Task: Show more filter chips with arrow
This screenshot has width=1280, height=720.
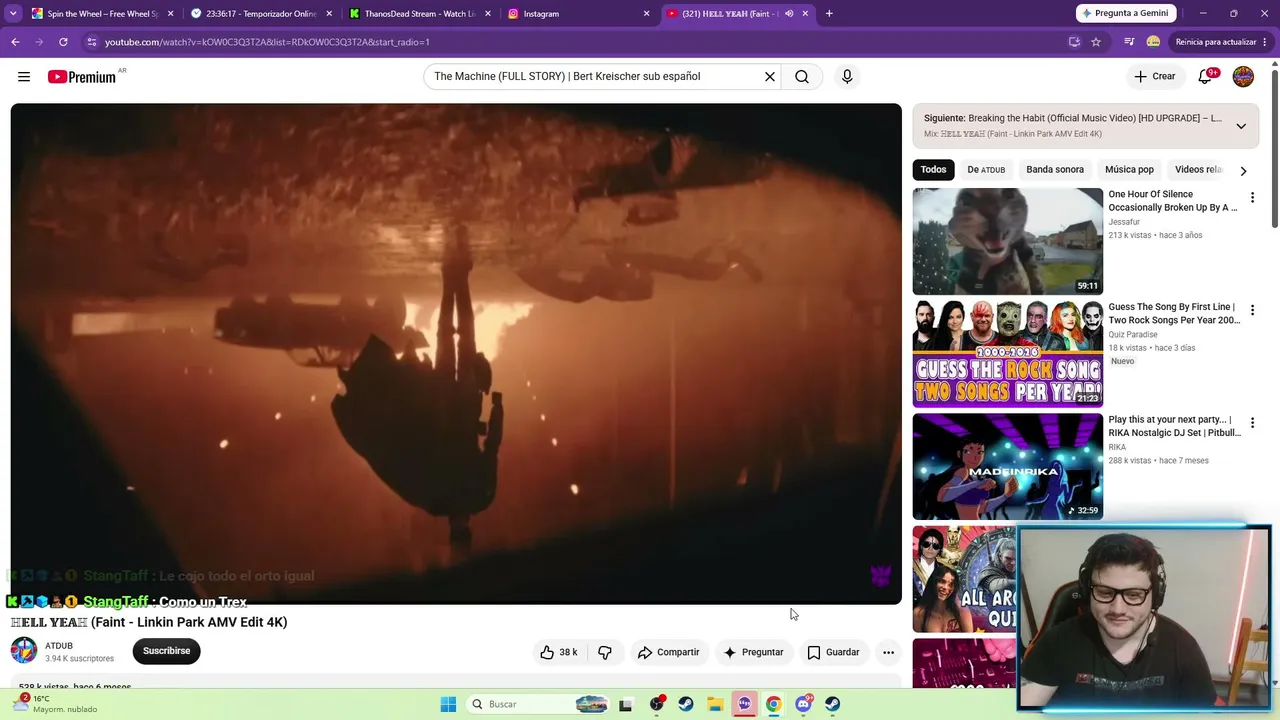Action: [x=1243, y=171]
